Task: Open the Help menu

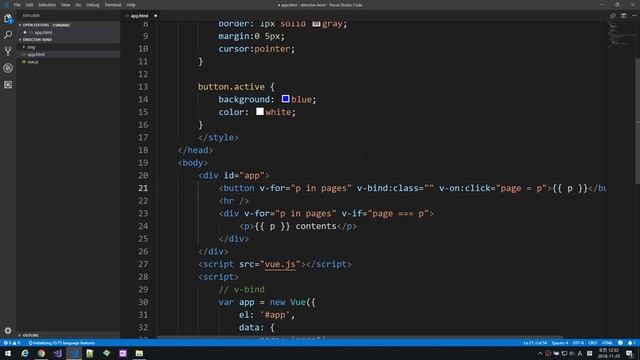Action: pyautogui.click(x=131, y=5)
